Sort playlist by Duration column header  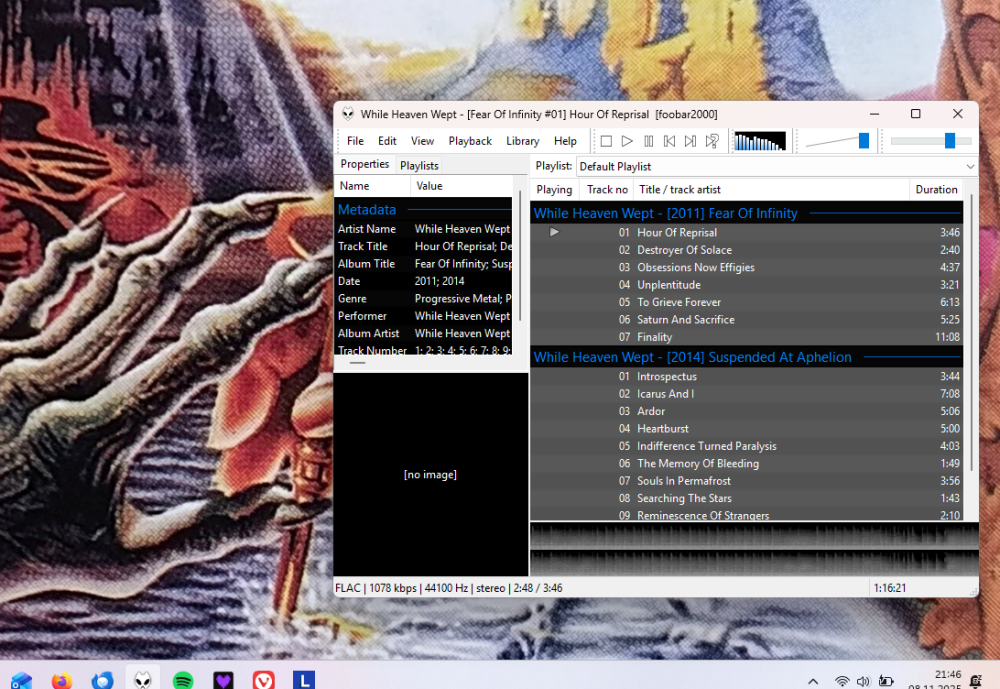tap(936, 189)
